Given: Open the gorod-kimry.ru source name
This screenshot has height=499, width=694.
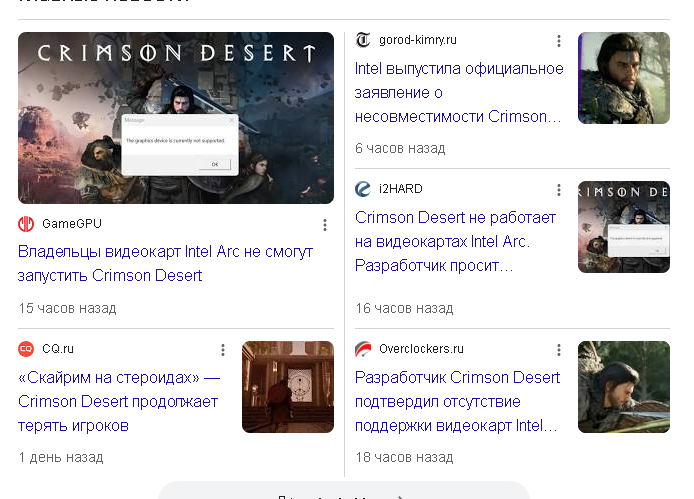Looking at the screenshot, I should 418,40.
